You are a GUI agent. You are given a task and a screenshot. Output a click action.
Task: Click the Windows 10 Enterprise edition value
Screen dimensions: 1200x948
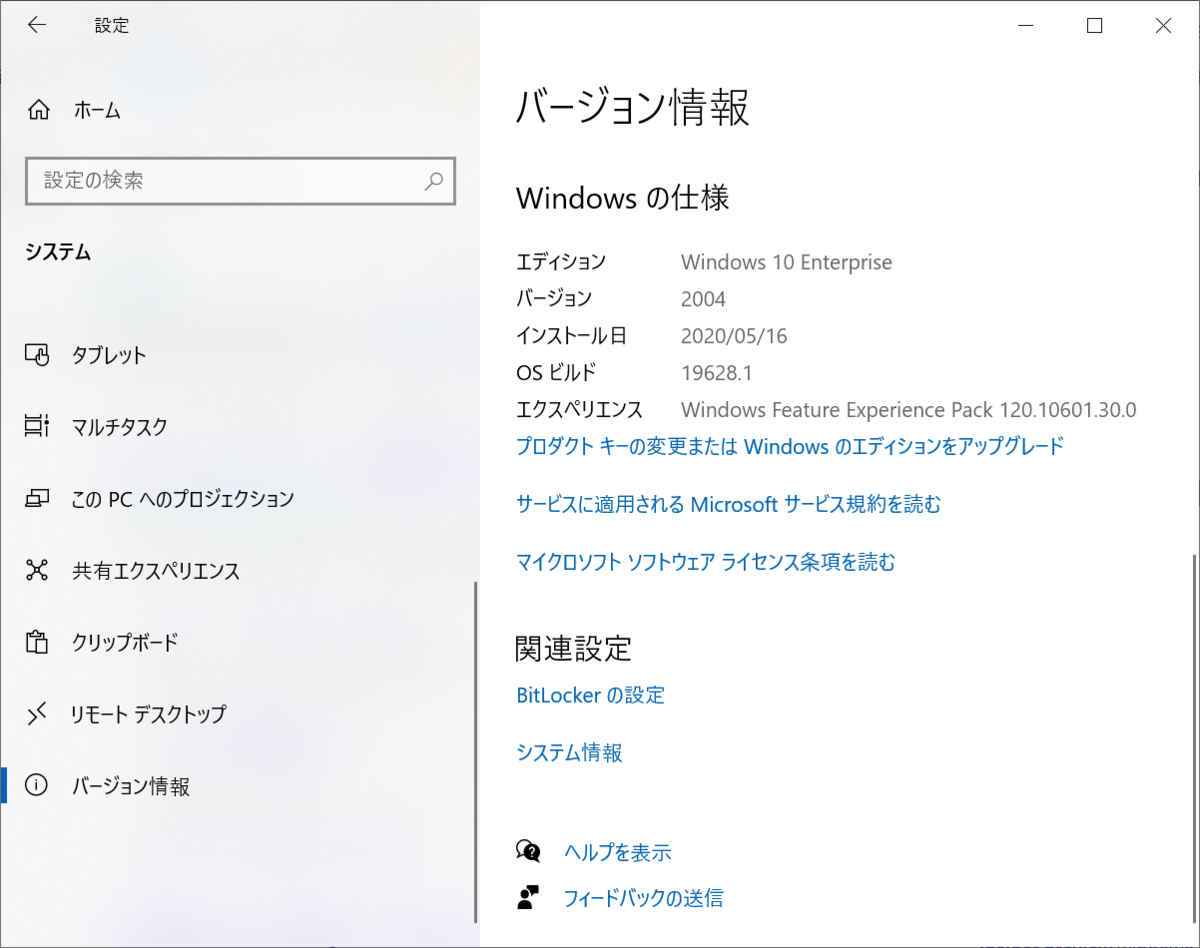pos(787,262)
